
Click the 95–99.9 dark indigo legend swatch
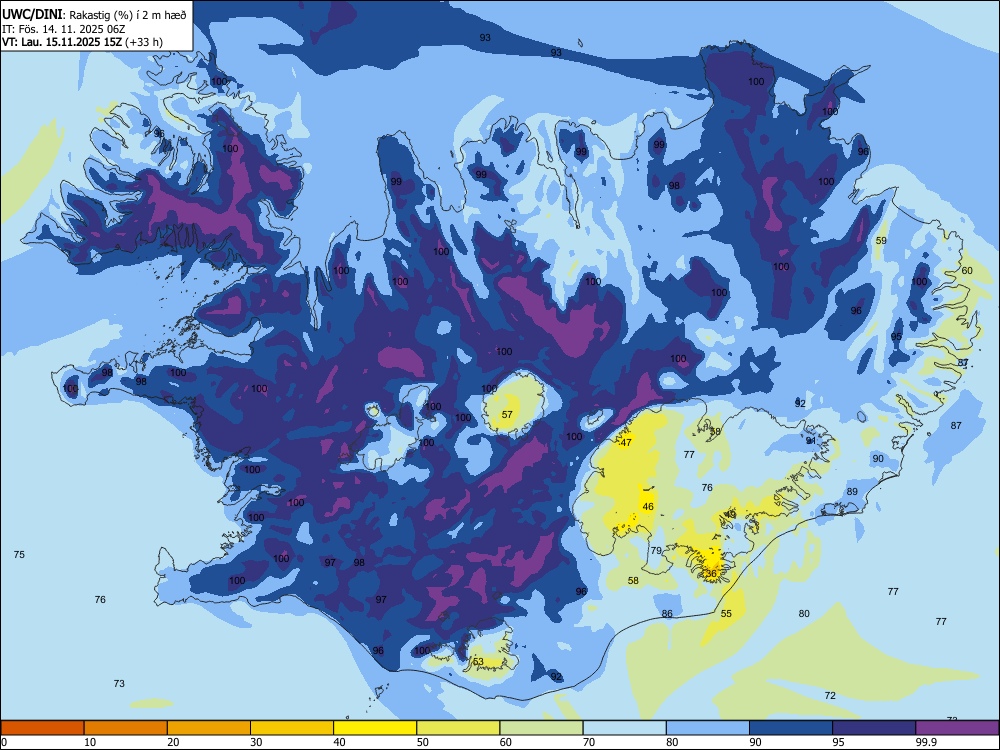tap(874, 728)
